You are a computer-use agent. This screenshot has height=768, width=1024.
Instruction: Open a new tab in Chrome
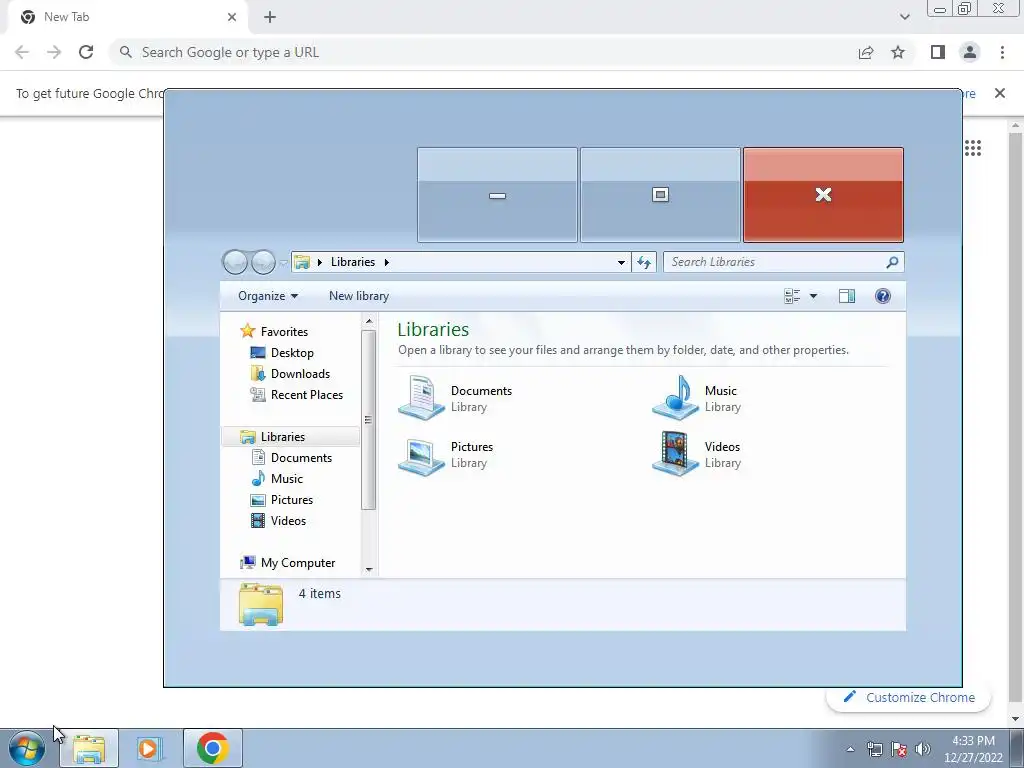(270, 17)
